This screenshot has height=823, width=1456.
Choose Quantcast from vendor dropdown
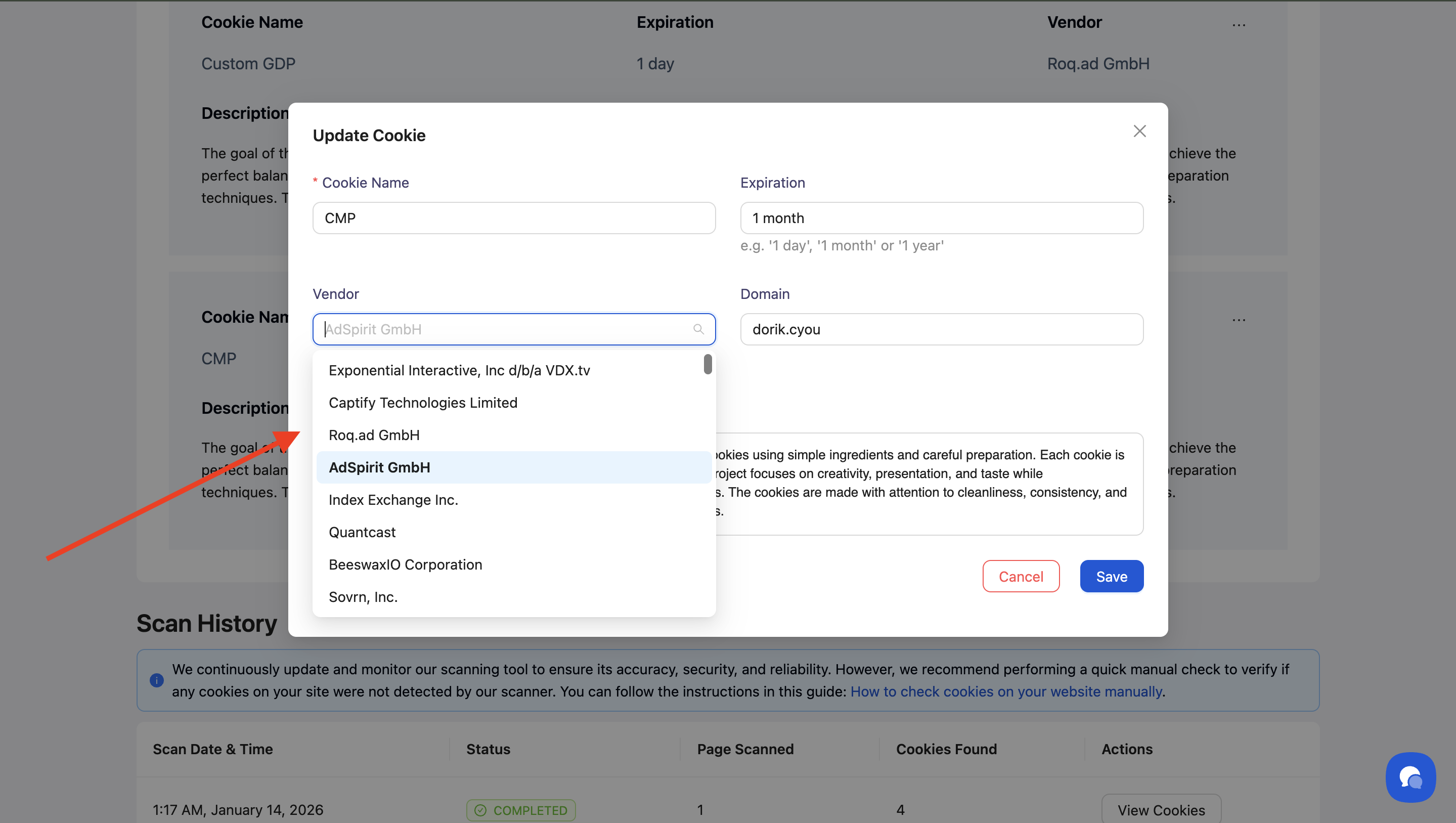pyautogui.click(x=362, y=532)
